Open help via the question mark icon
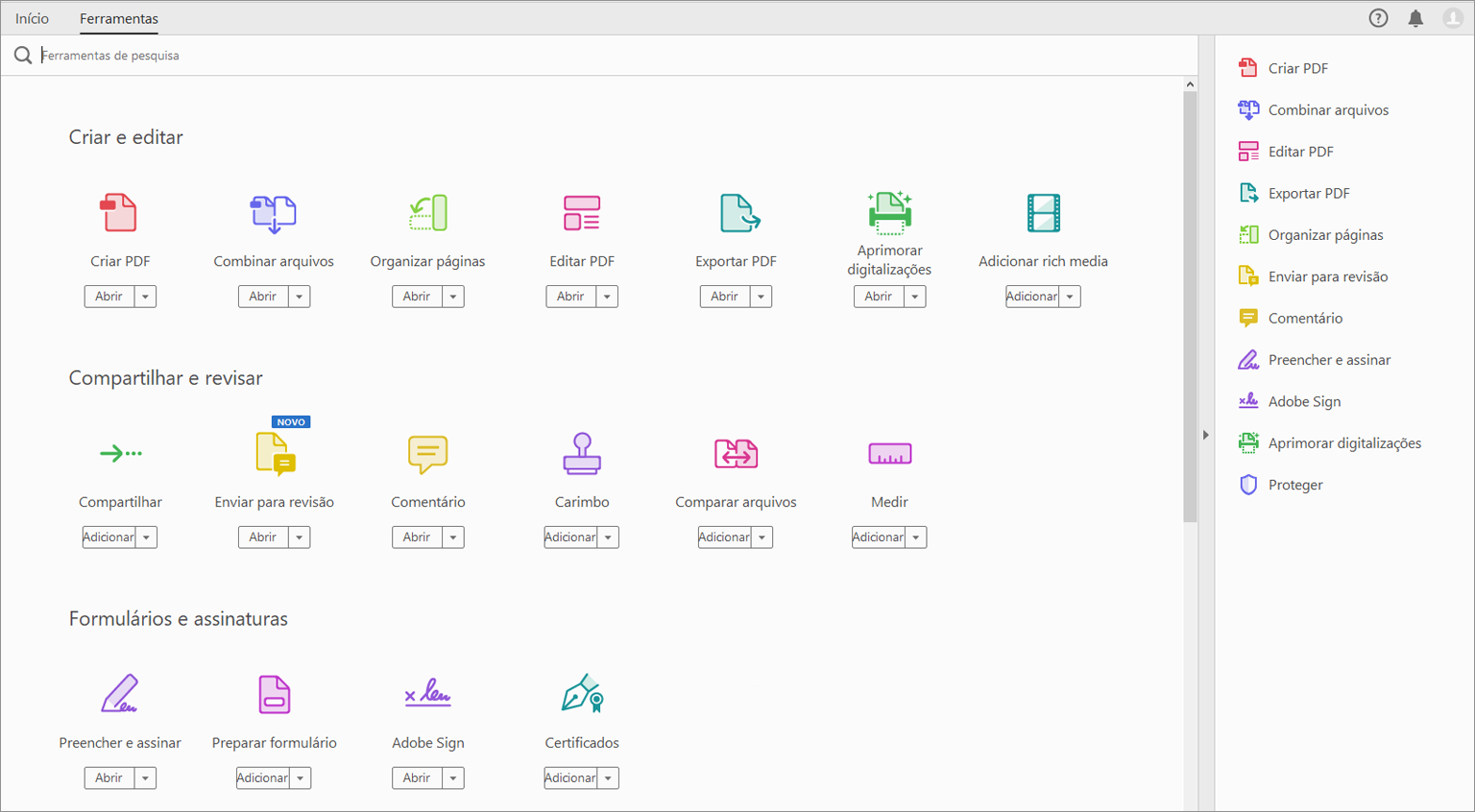Image resolution: width=1475 pixels, height=812 pixels. tap(1378, 18)
